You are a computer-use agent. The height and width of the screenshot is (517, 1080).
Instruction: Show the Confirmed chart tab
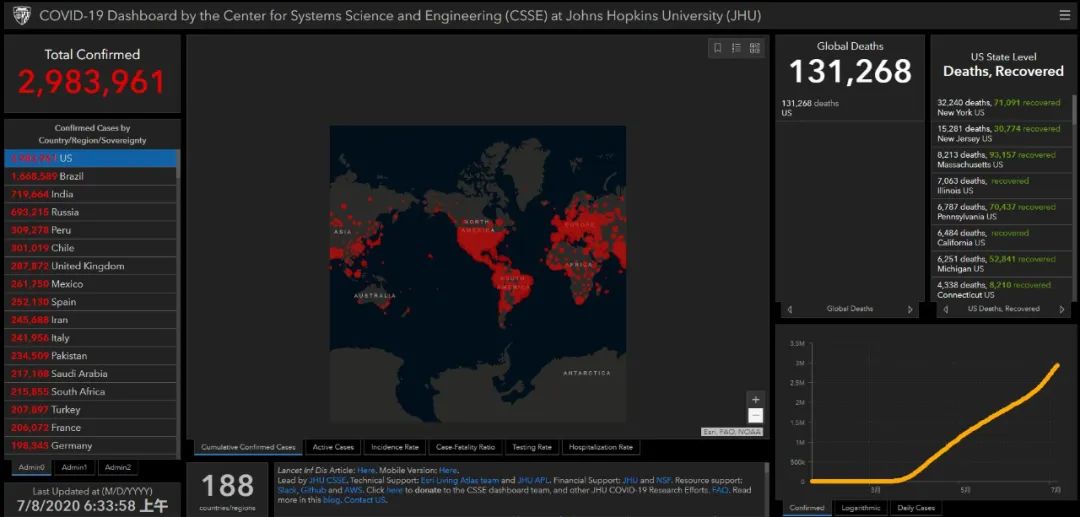[x=807, y=508]
